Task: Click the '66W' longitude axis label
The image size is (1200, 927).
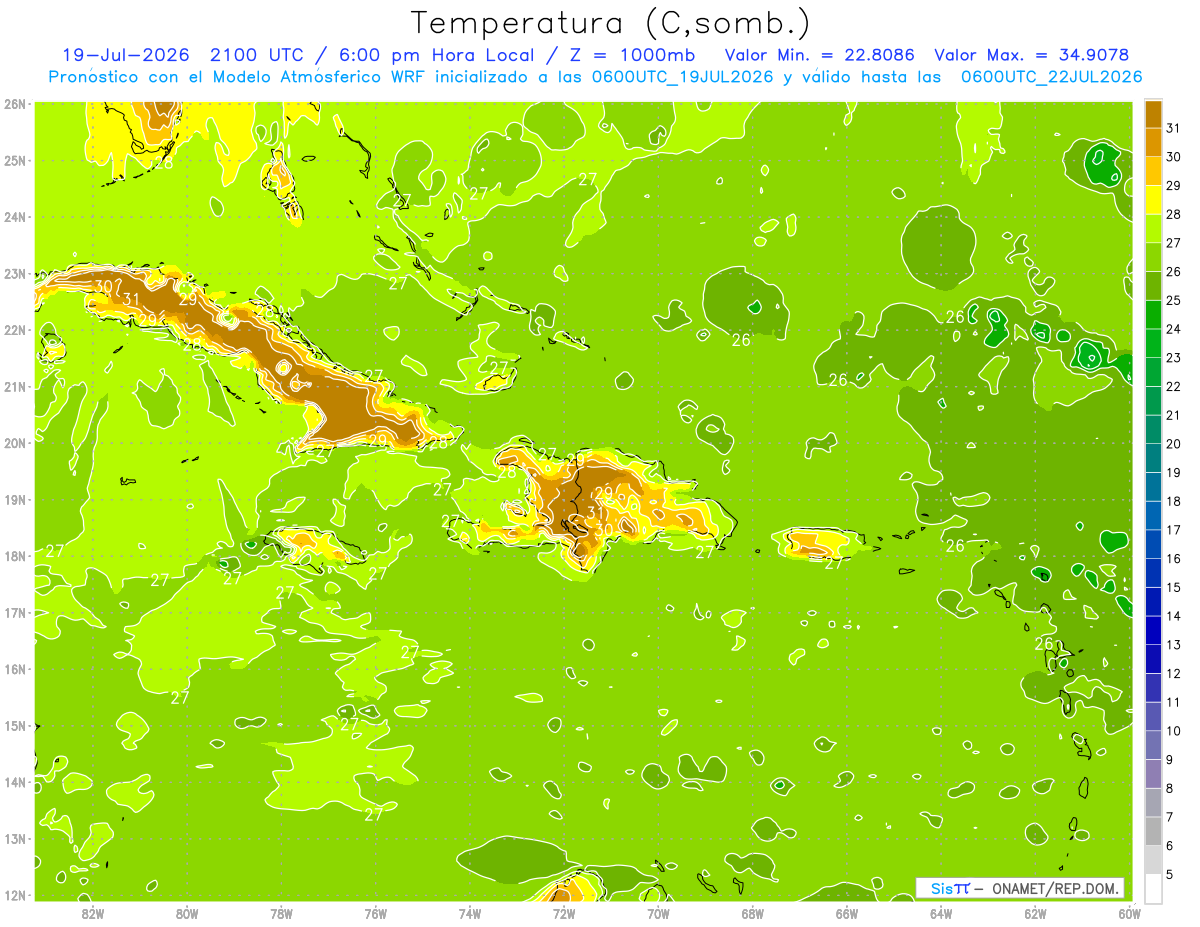Action: coord(847,913)
